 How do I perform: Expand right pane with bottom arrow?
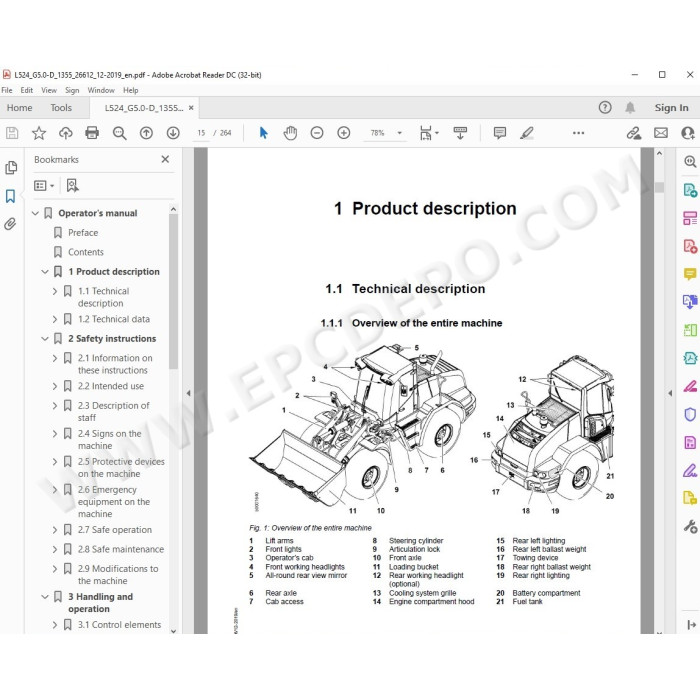692,625
